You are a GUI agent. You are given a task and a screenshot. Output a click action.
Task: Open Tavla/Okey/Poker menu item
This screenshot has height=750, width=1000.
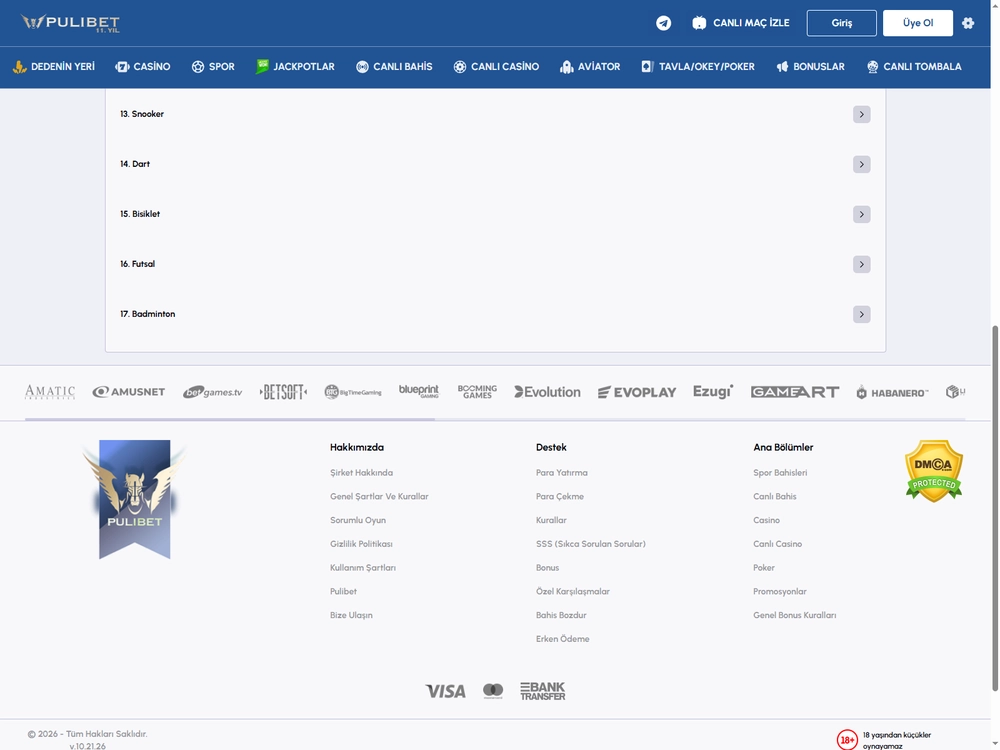coord(698,66)
